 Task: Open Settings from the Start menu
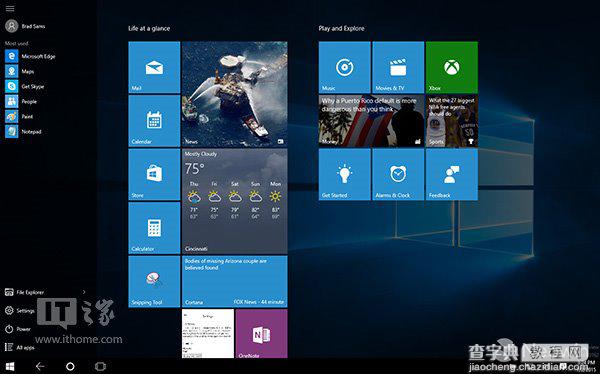[20, 310]
